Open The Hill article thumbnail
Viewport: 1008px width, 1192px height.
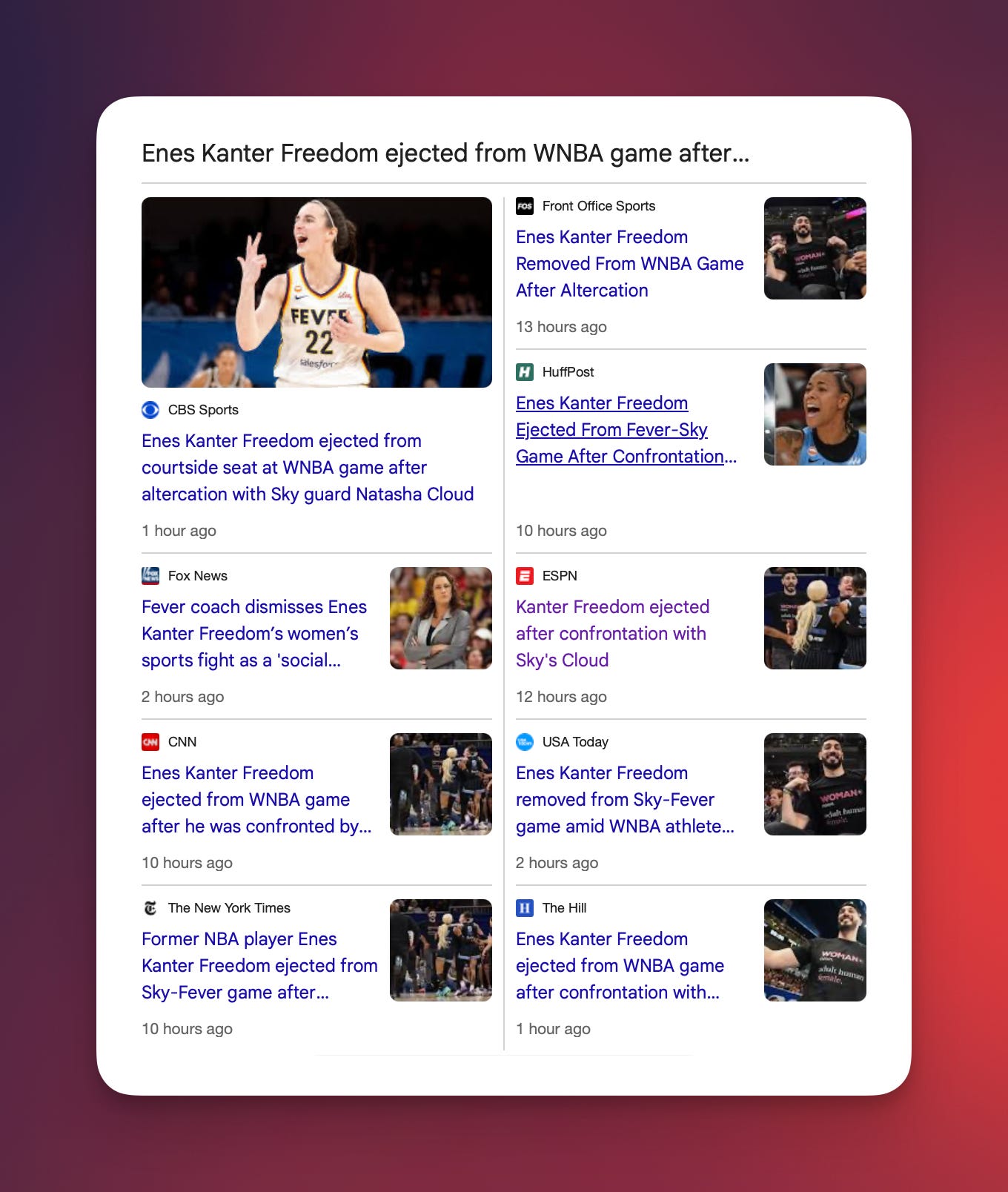(x=815, y=950)
